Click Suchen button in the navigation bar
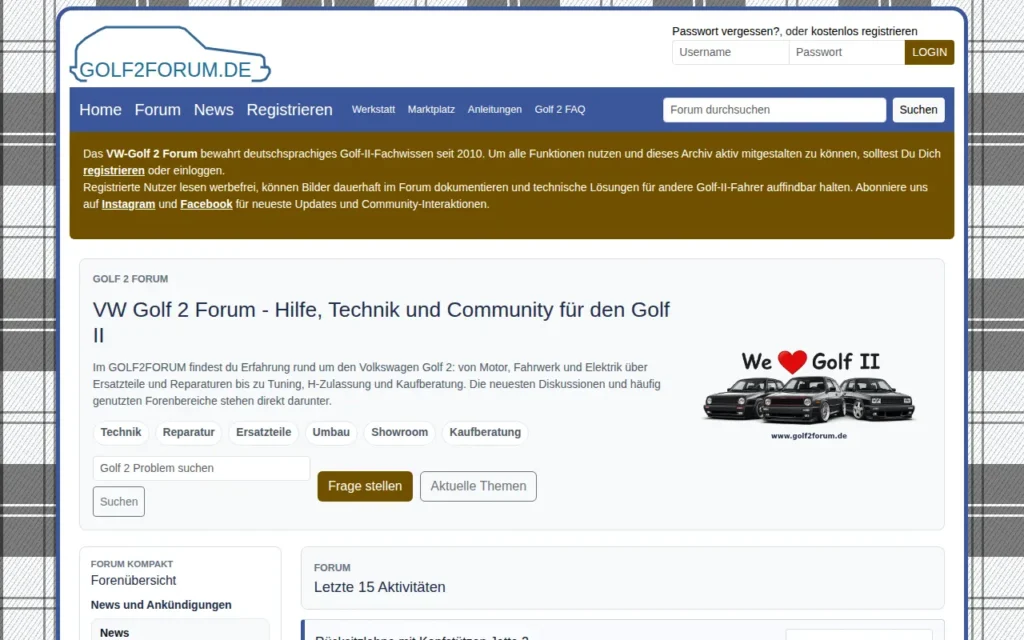 click(x=918, y=110)
